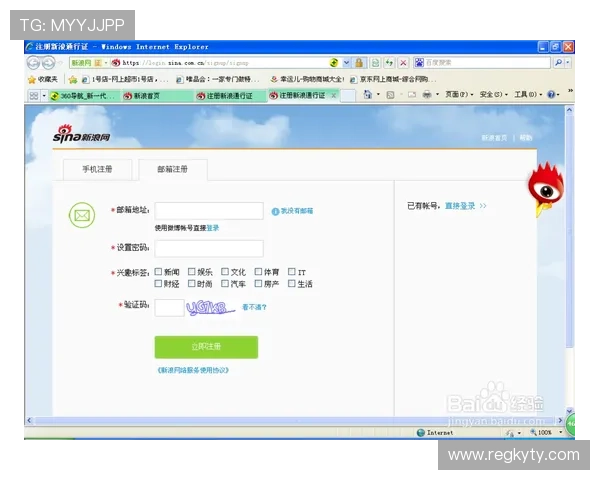
Task: Expand the 工具(O) dropdown menu
Action: pos(528,95)
